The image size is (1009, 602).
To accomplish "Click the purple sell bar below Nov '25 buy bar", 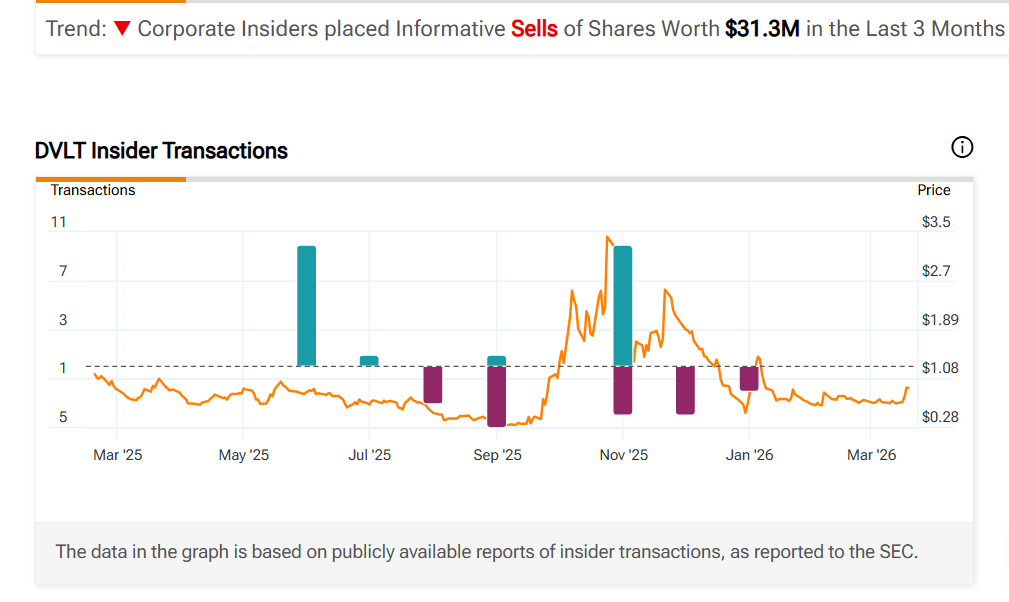I will (x=623, y=390).
